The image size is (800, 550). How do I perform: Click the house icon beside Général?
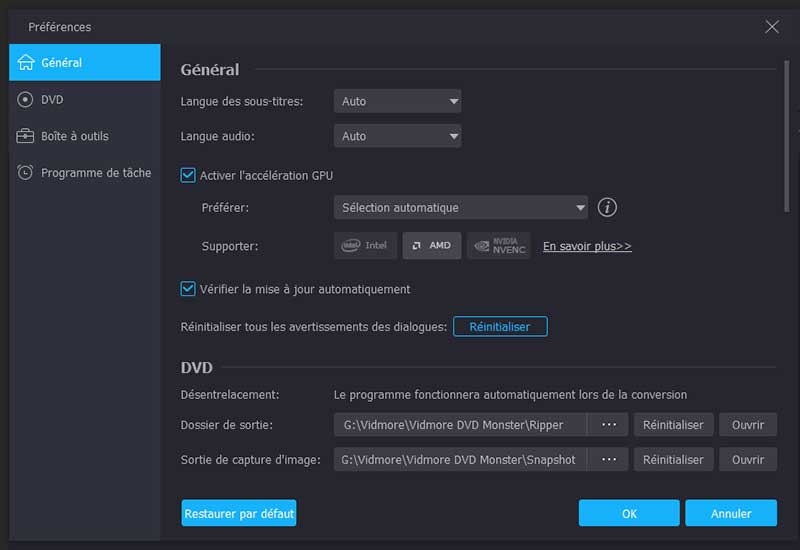tap(26, 63)
